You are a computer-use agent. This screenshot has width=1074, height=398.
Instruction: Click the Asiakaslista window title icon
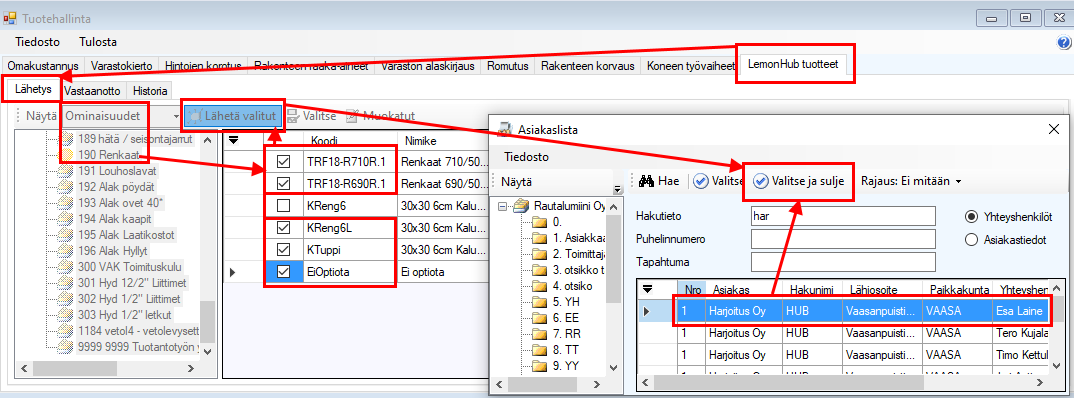pyautogui.click(x=505, y=129)
